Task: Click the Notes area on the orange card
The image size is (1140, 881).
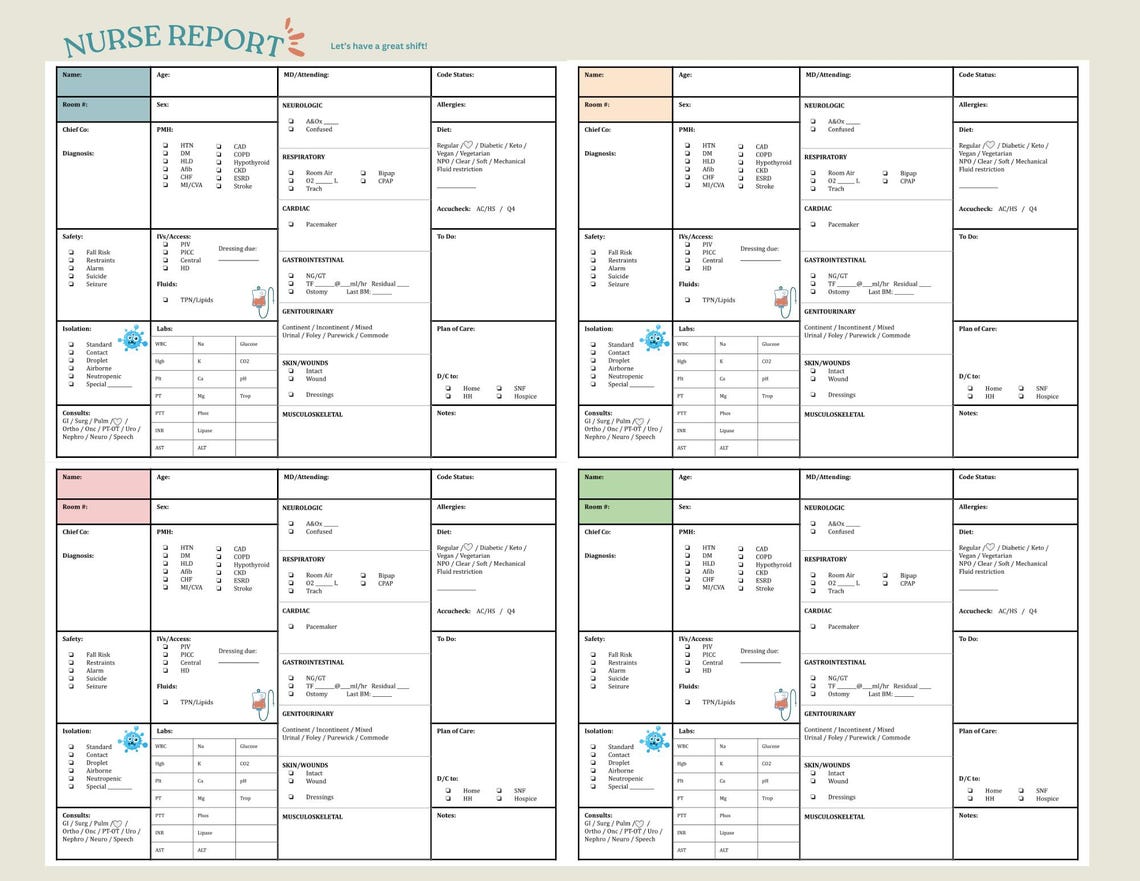Action: [x=1015, y=430]
